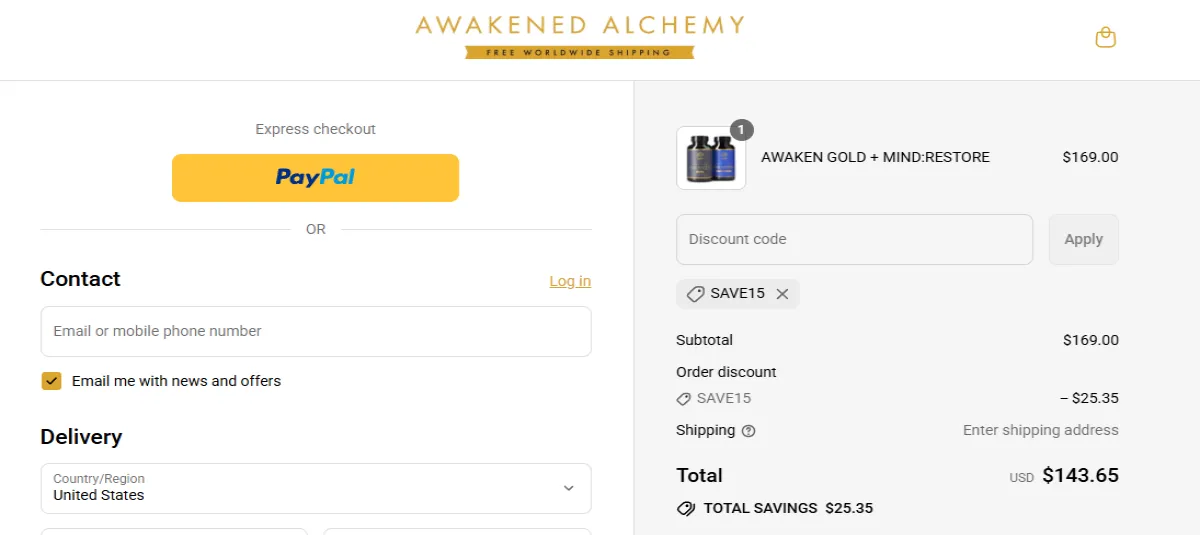Click the Shipping help question mark icon
Viewport: 1200px width, 535px height.
click(x=748, y=431)
